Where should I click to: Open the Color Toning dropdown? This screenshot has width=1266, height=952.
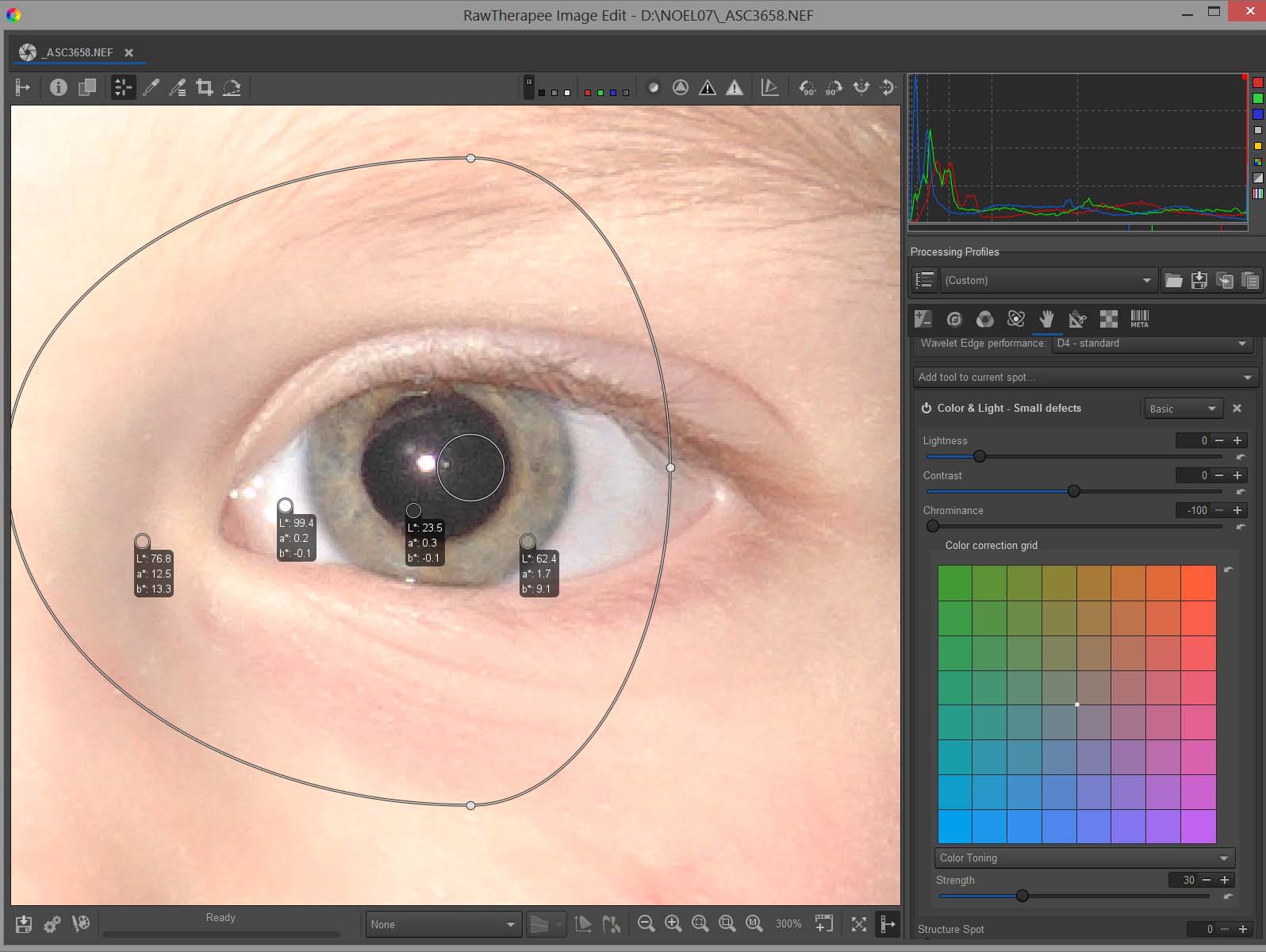click(1084, 858)
